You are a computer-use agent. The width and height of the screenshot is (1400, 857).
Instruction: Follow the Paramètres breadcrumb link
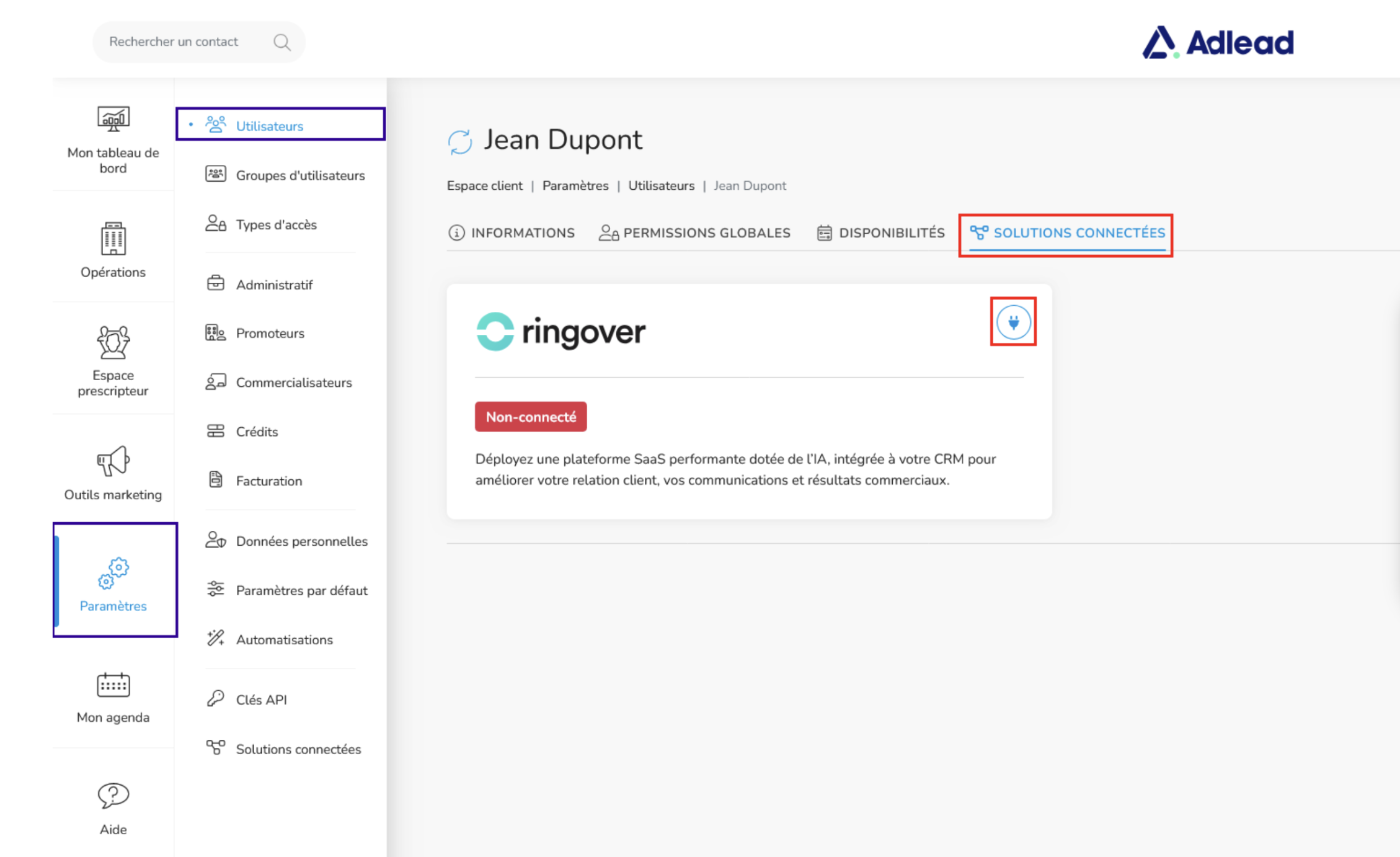click(575, 186)
